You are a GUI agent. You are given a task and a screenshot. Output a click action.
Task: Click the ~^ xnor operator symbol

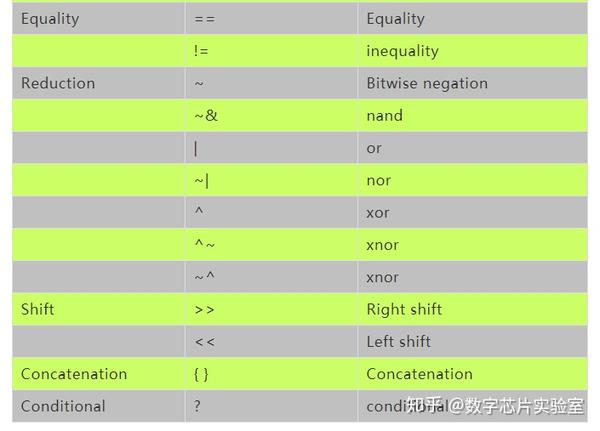(205, 276)
